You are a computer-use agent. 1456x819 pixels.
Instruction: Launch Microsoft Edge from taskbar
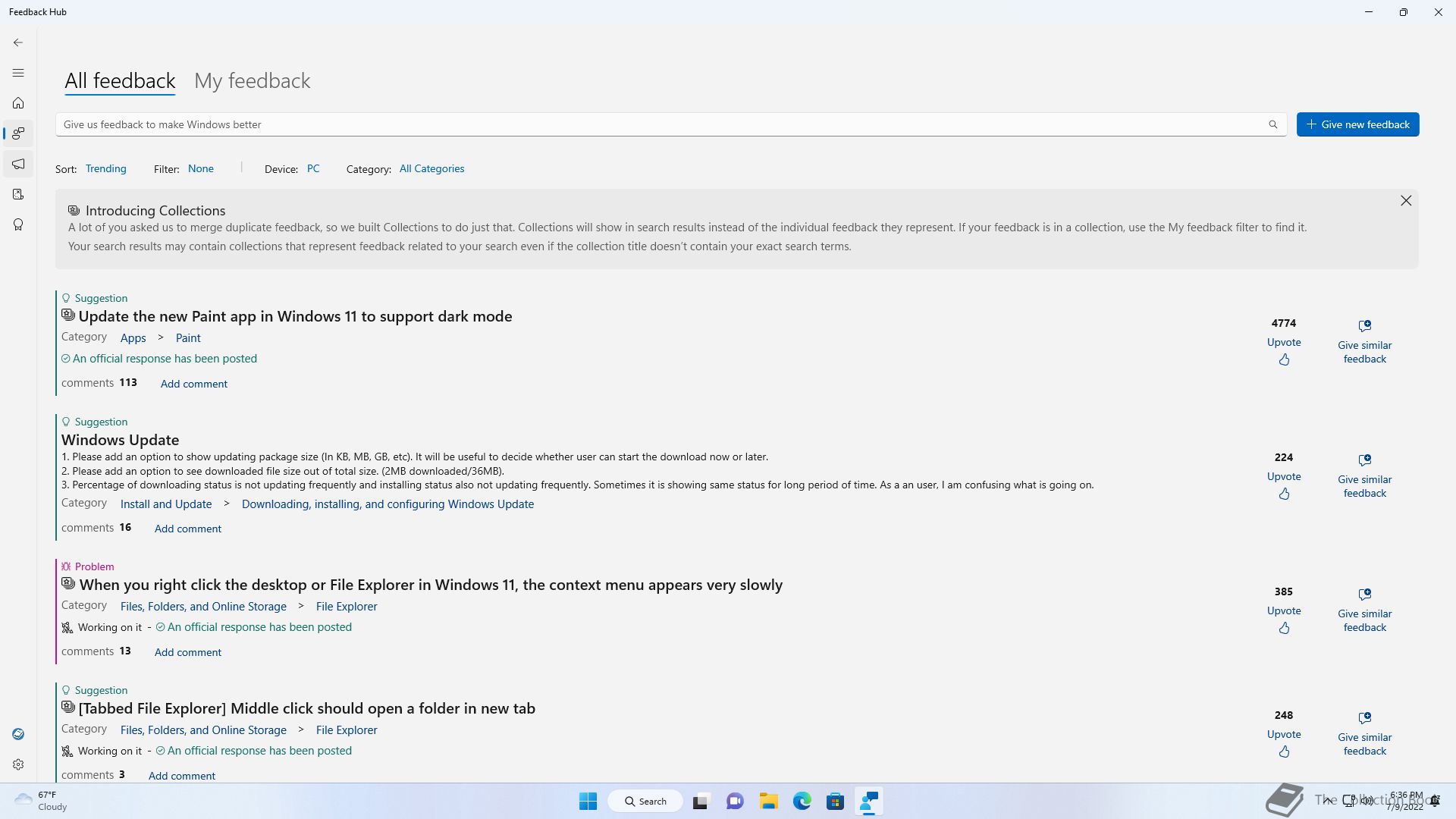(802, 801)
